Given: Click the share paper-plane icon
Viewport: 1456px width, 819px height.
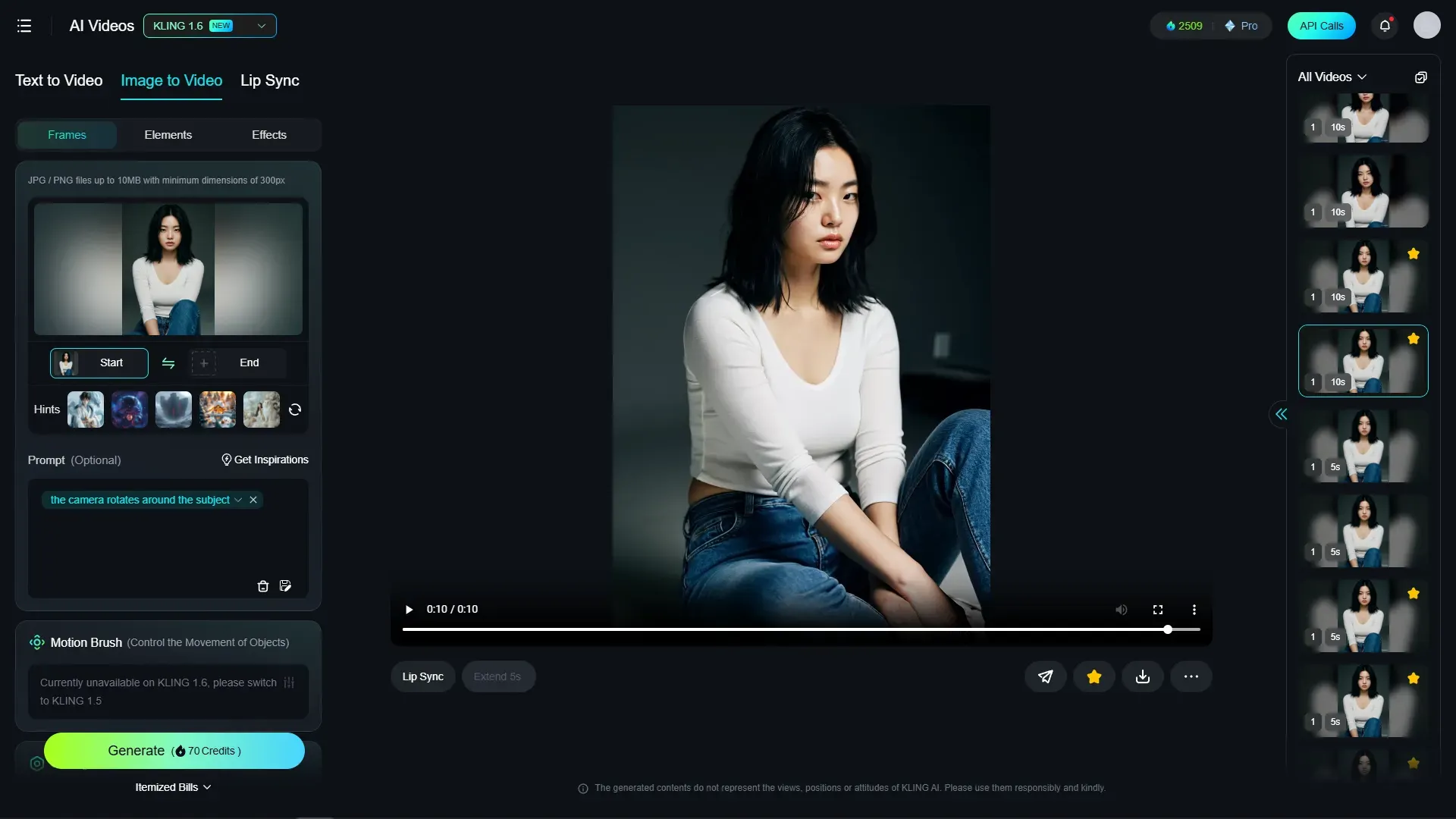Looking at the screenshot, I should [1046, 676].
